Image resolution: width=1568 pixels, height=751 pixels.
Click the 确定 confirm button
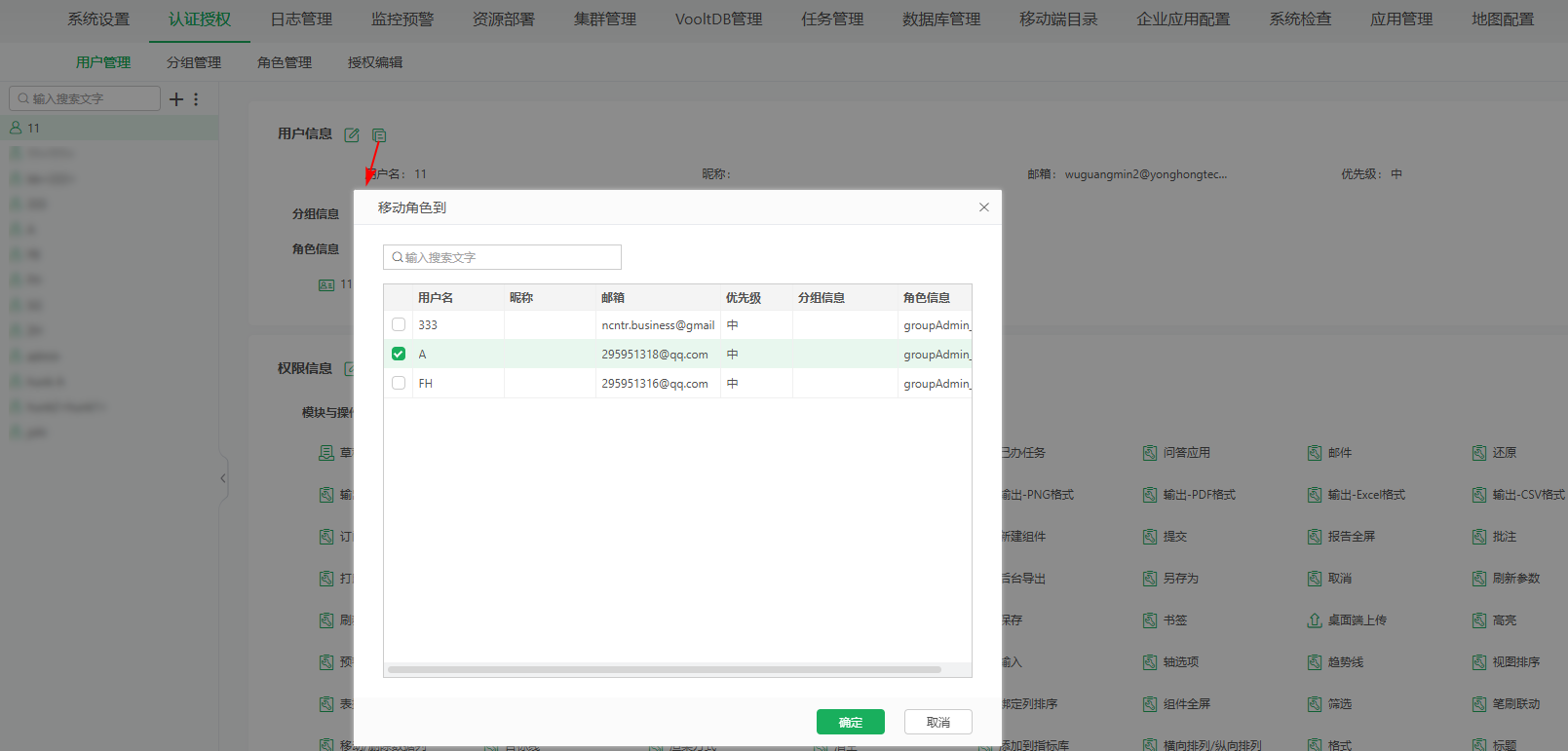851,722
